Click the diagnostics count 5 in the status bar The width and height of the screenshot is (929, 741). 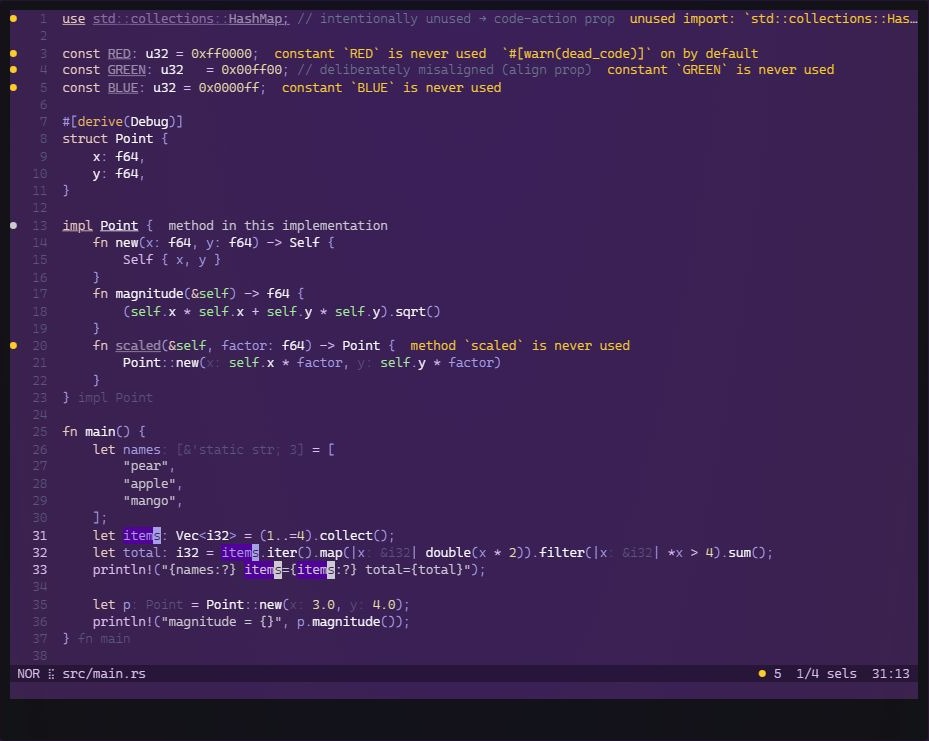click(x=777, y=673)
